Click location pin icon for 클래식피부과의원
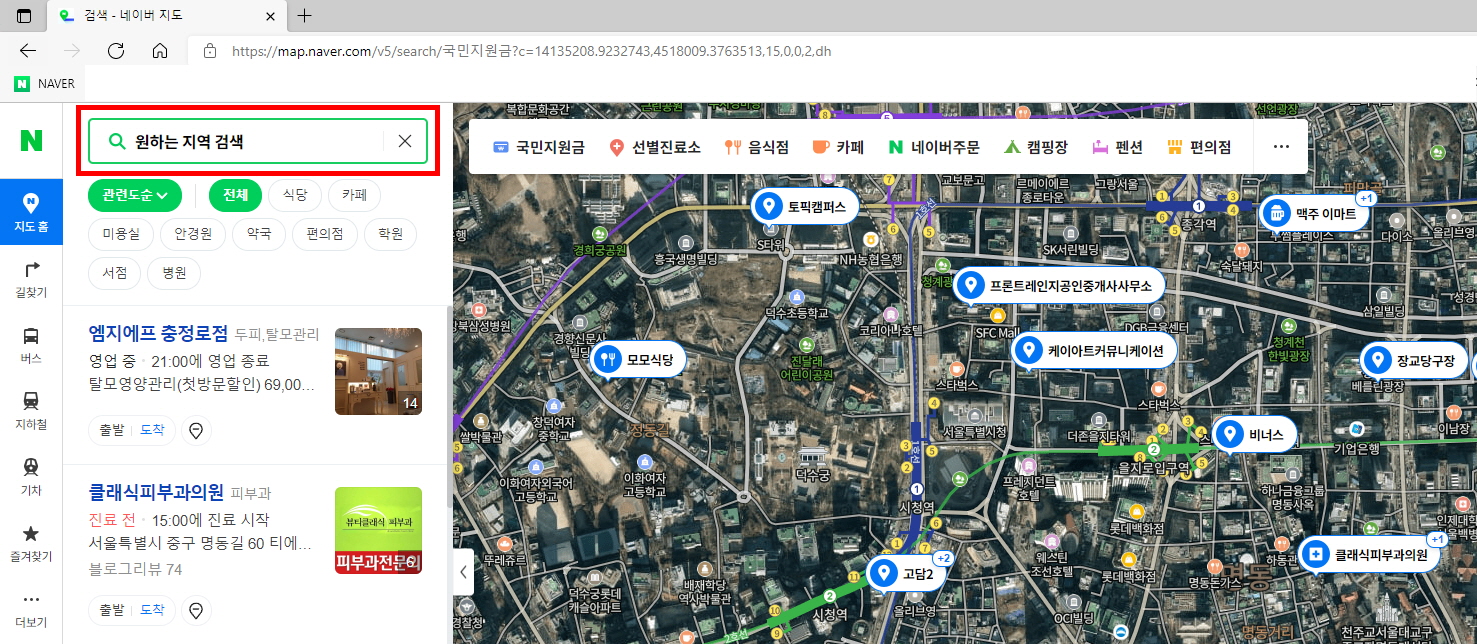The width and height of the screenshot is (1477, 644). [196, 610]
